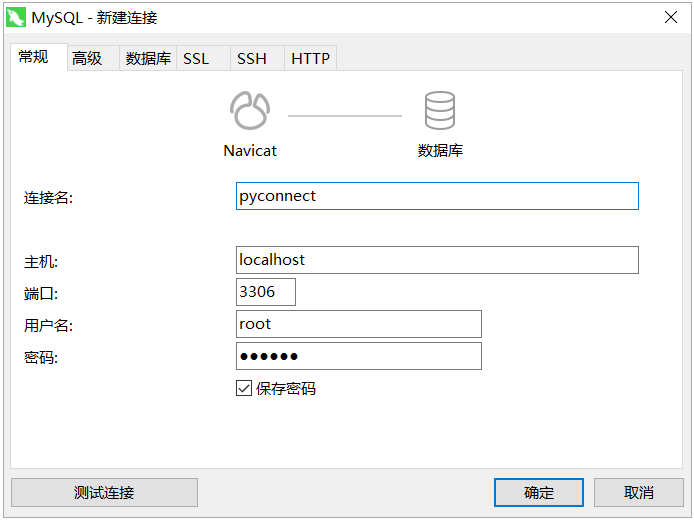
Task: Open the 高级 tab
Action: click(x=93, y=58)
